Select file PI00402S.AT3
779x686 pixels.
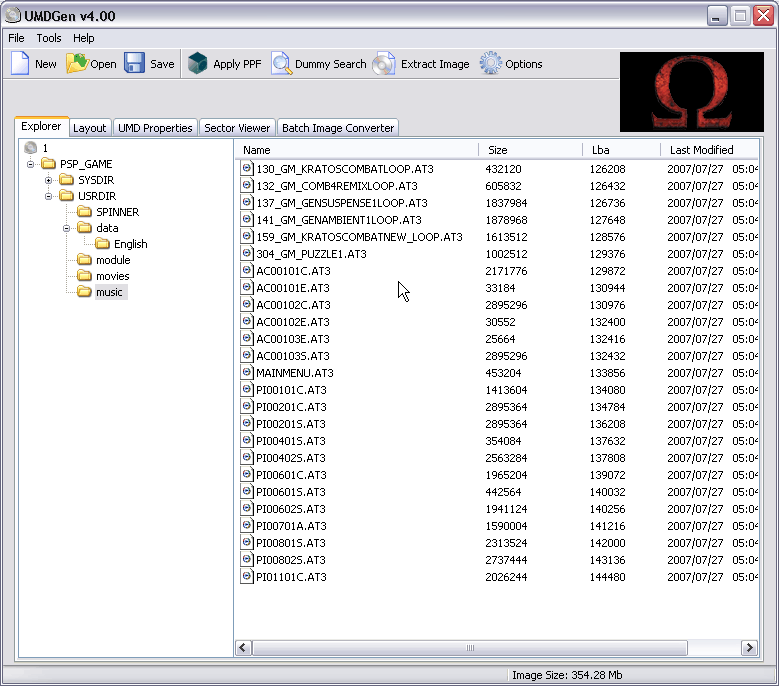[291, 457]
